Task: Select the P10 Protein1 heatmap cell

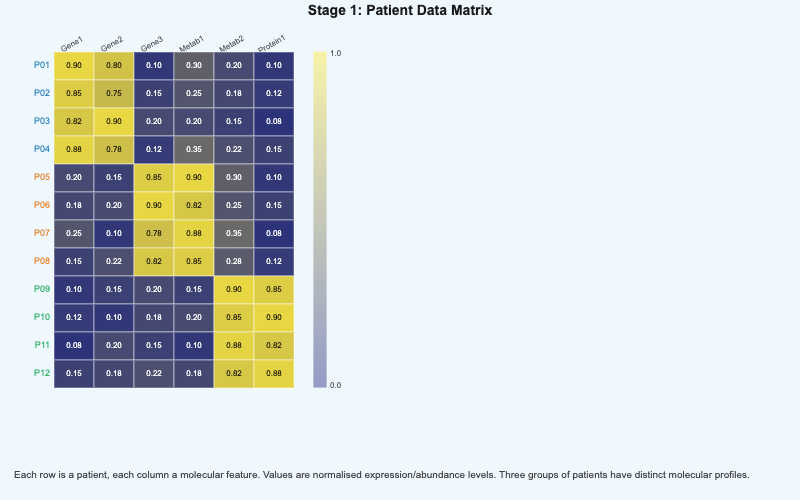Action: pyautogui.click(x=274, y=317)
